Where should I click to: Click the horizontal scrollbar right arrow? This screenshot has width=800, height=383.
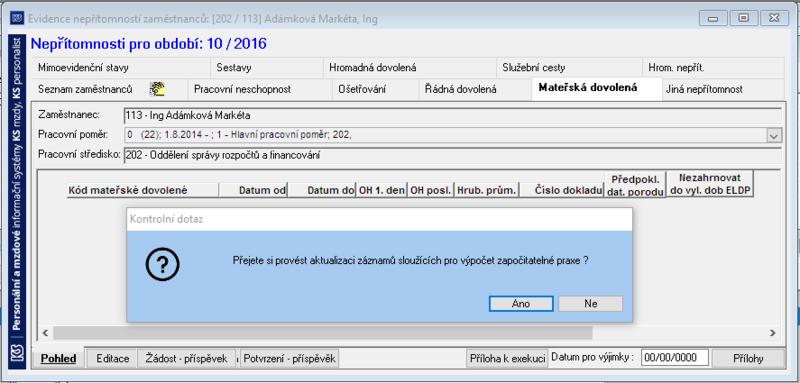point(773,333)
